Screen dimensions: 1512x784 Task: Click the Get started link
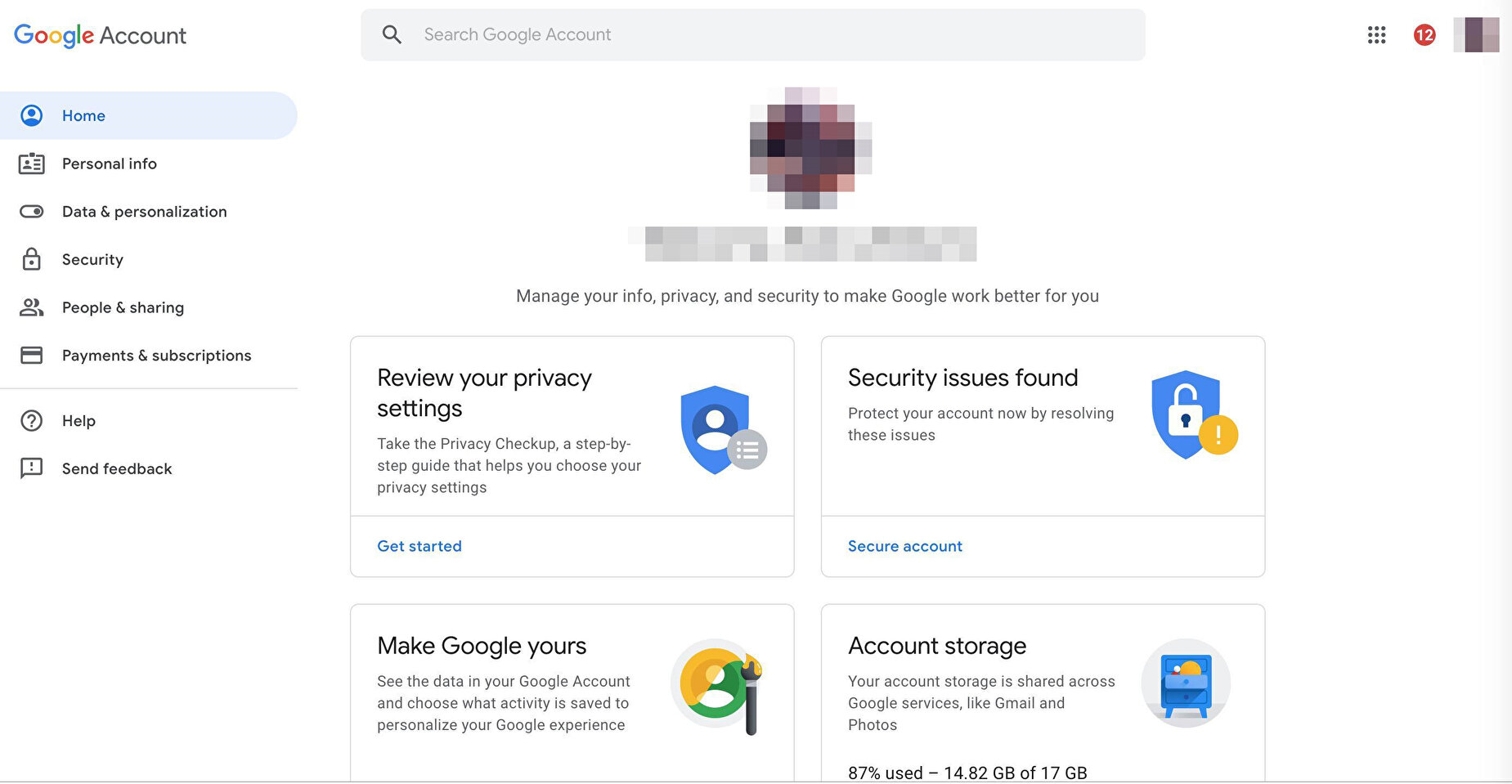pos(420,546)
